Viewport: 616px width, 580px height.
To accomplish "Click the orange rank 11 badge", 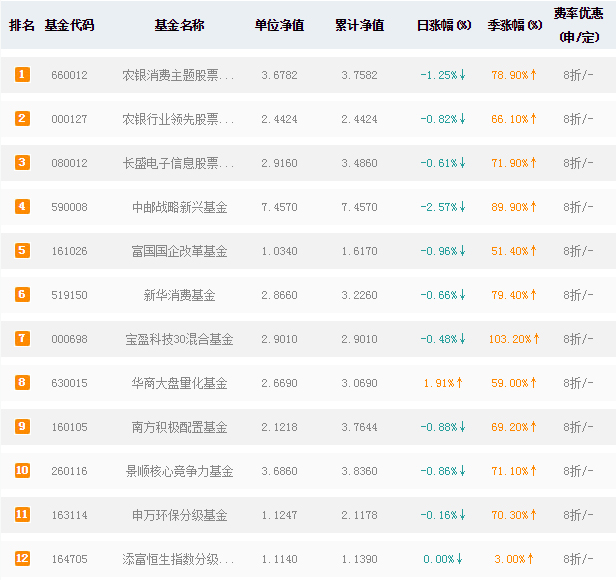I will 22,514.
